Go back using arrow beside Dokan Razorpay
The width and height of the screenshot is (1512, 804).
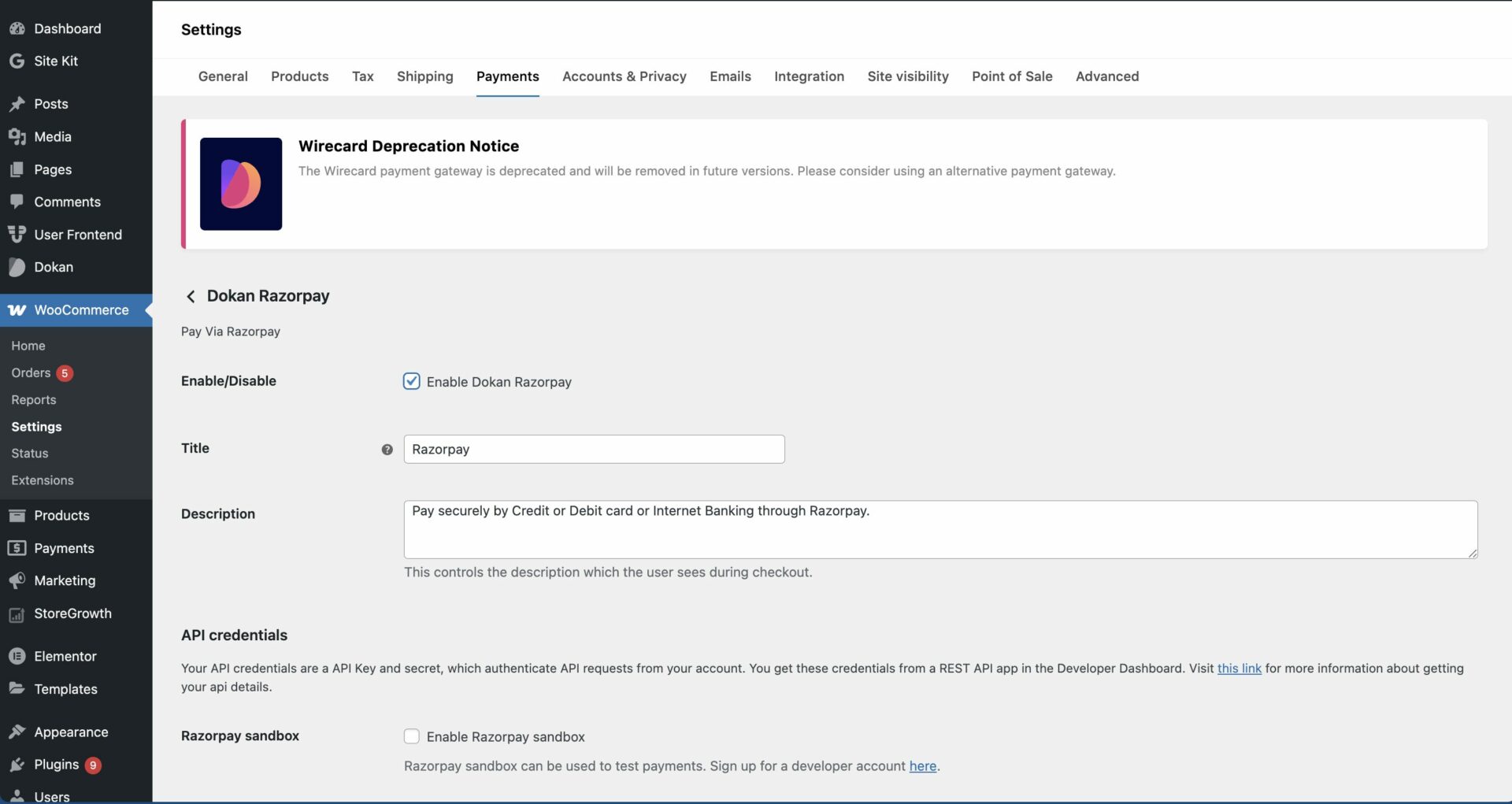pos(191,296)
